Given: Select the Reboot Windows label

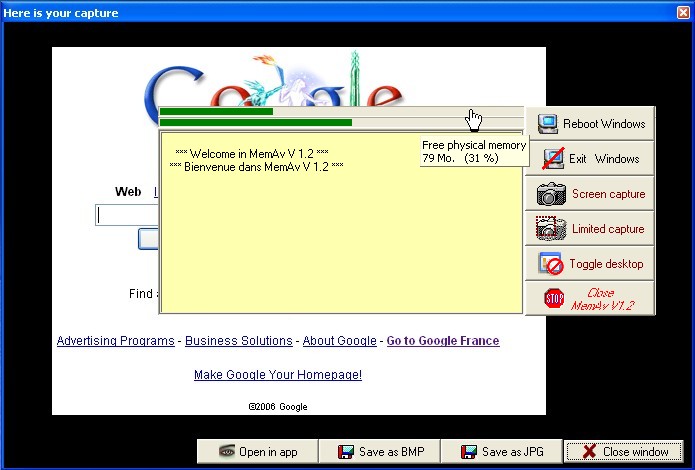Looking at the screenshot, I should point(604,124).
